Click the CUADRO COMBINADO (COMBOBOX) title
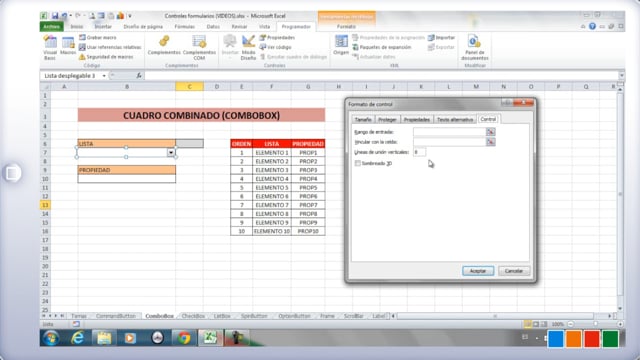The width and height of the screenshot is (640, 360). tap(201, 116)
